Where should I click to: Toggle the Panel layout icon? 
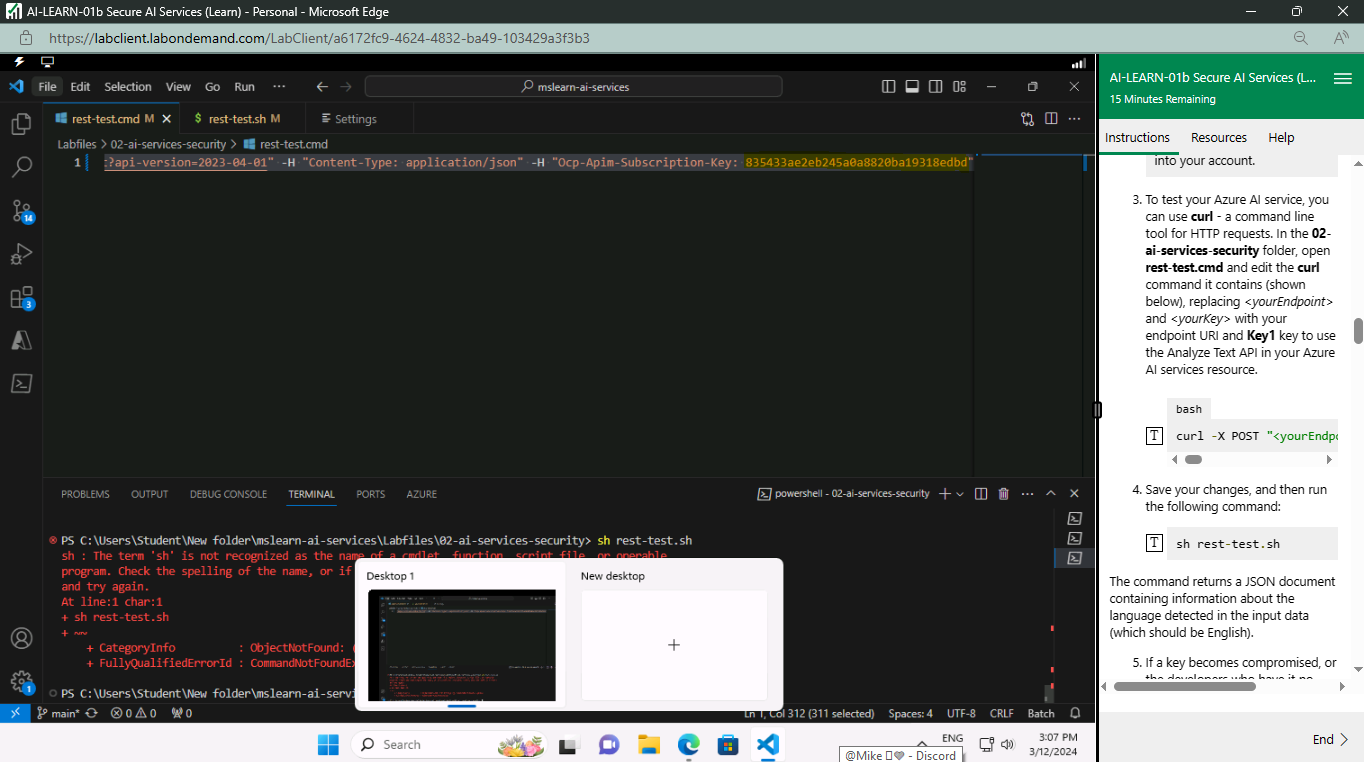(912, 87)
